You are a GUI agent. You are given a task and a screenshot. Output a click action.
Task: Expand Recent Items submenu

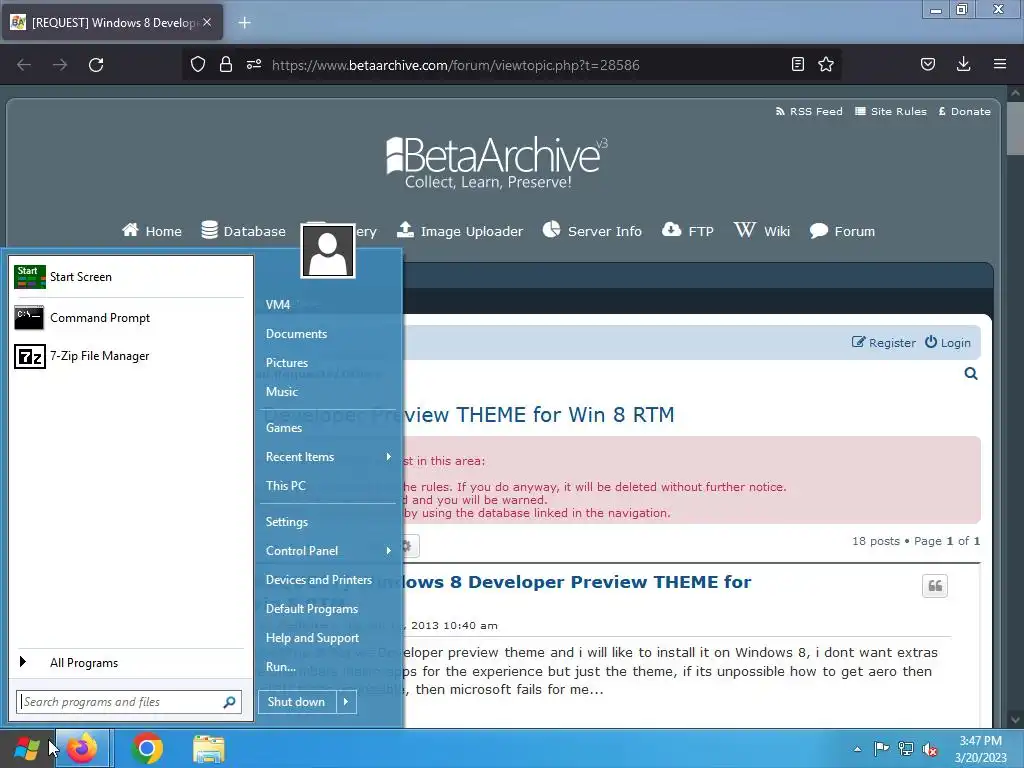click(x=328, y=456)
